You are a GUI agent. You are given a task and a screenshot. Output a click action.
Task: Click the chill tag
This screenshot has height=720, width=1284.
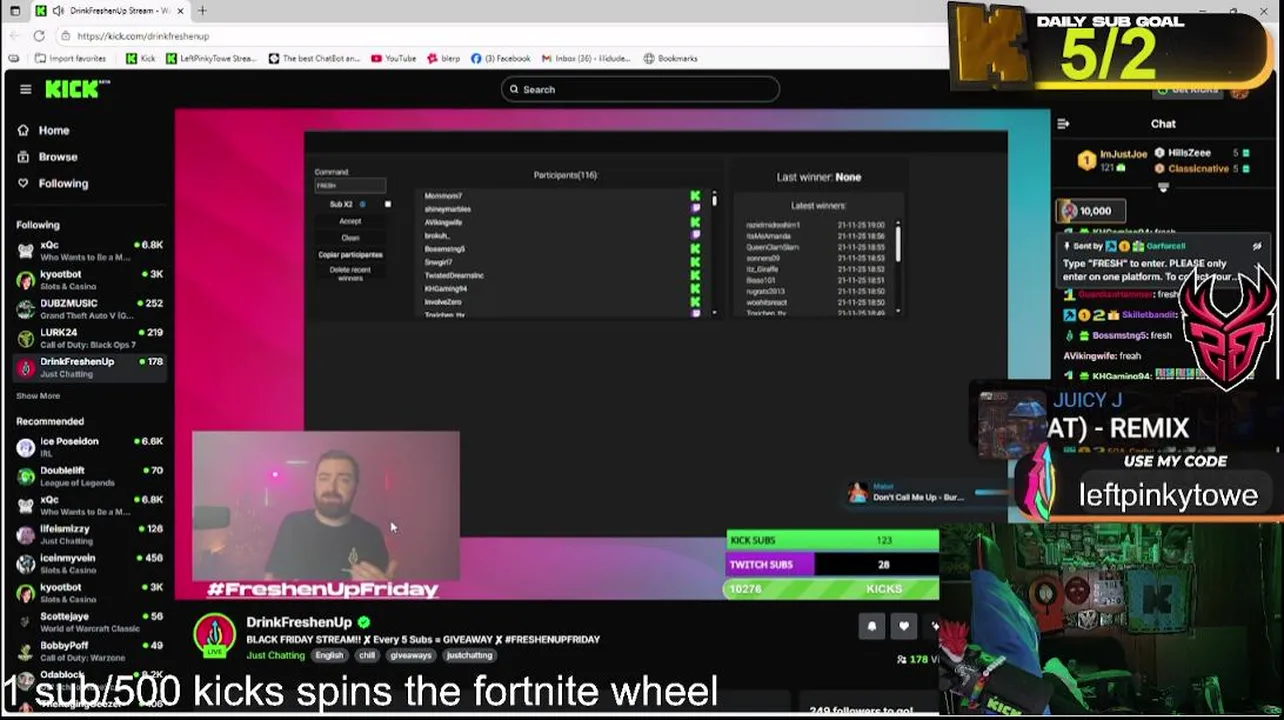[367, 656]
